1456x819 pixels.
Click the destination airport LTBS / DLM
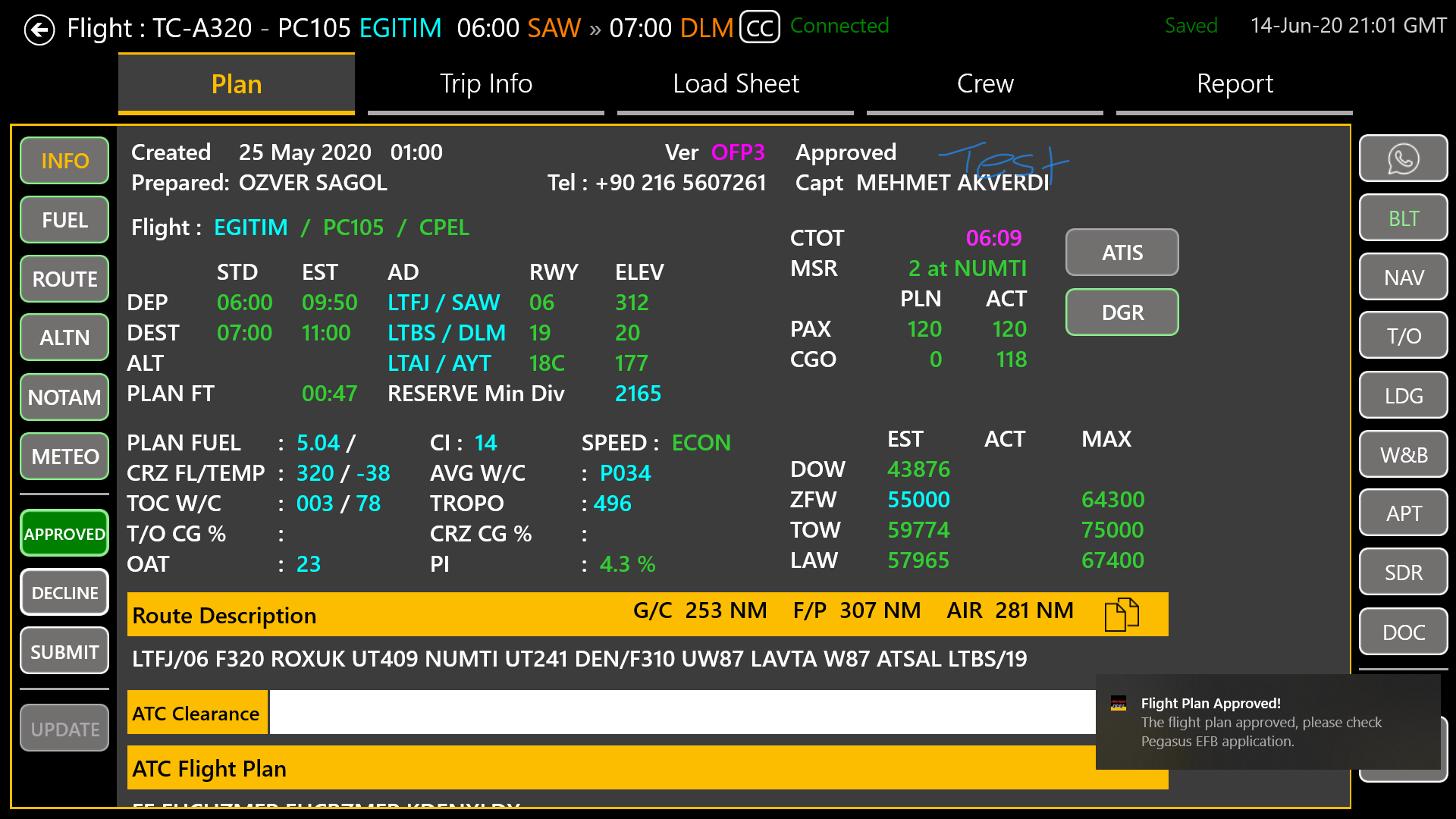tap(447, 333)
